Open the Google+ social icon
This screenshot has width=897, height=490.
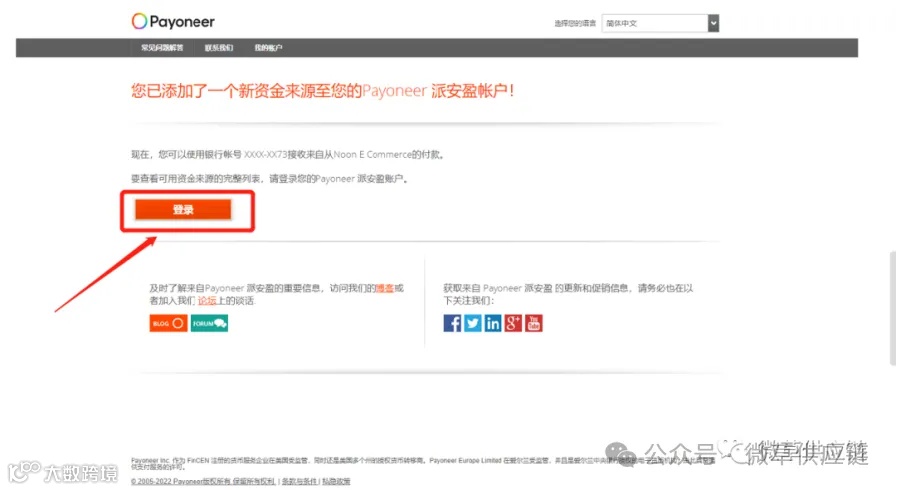(x=513, y=323)
